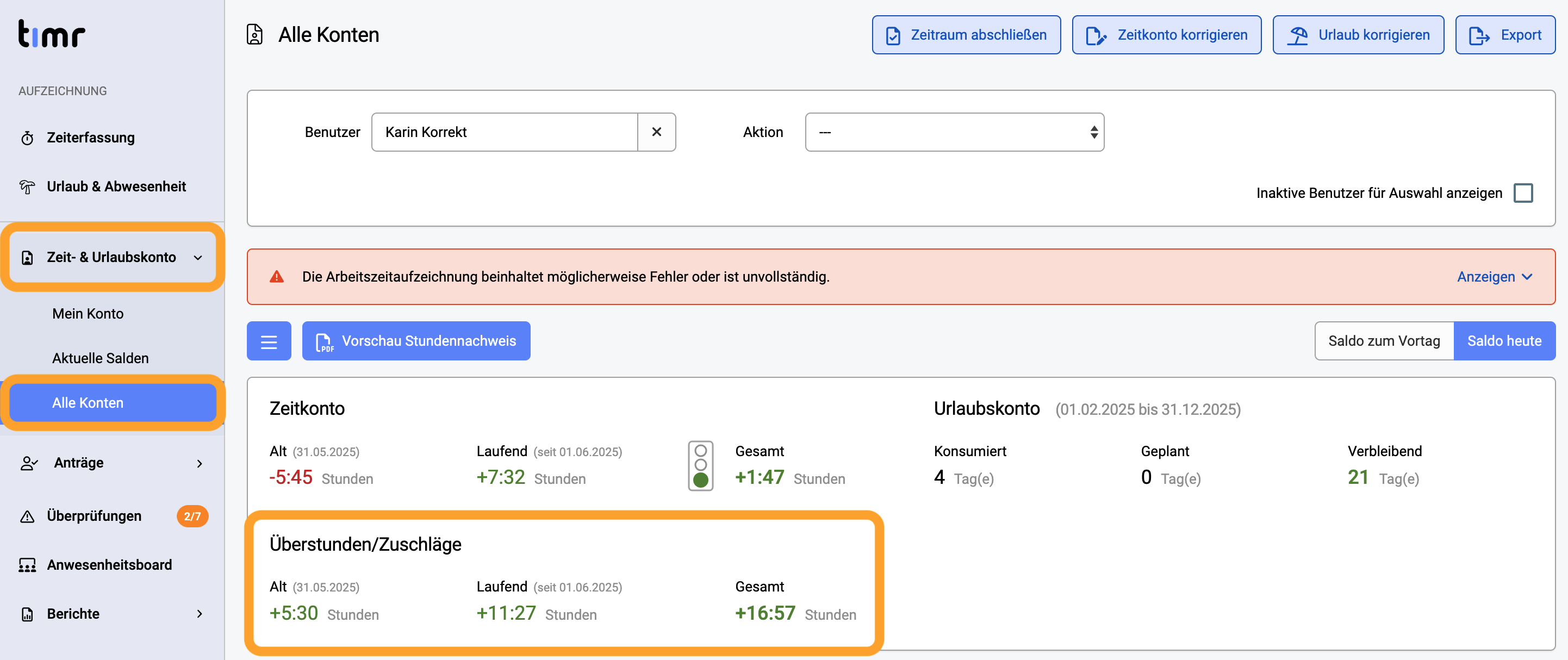Click the Zeitkonto korrigieren pencil document icon
The width and height of the screenshot is (1568, 660).
[x=1096, y=35]
